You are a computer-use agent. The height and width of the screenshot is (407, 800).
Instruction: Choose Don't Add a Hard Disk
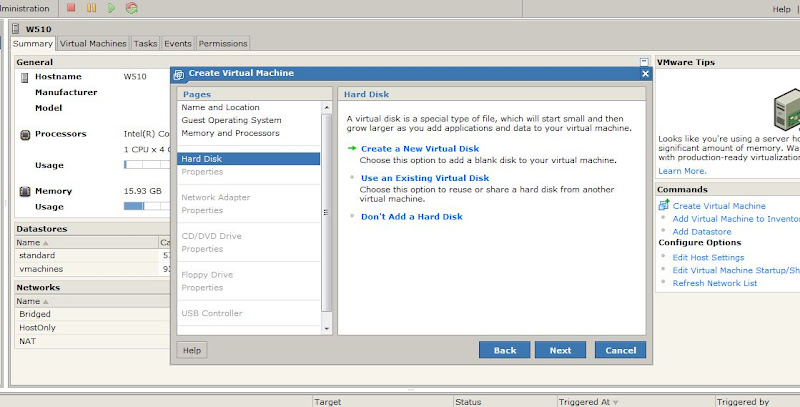(412, 217)
